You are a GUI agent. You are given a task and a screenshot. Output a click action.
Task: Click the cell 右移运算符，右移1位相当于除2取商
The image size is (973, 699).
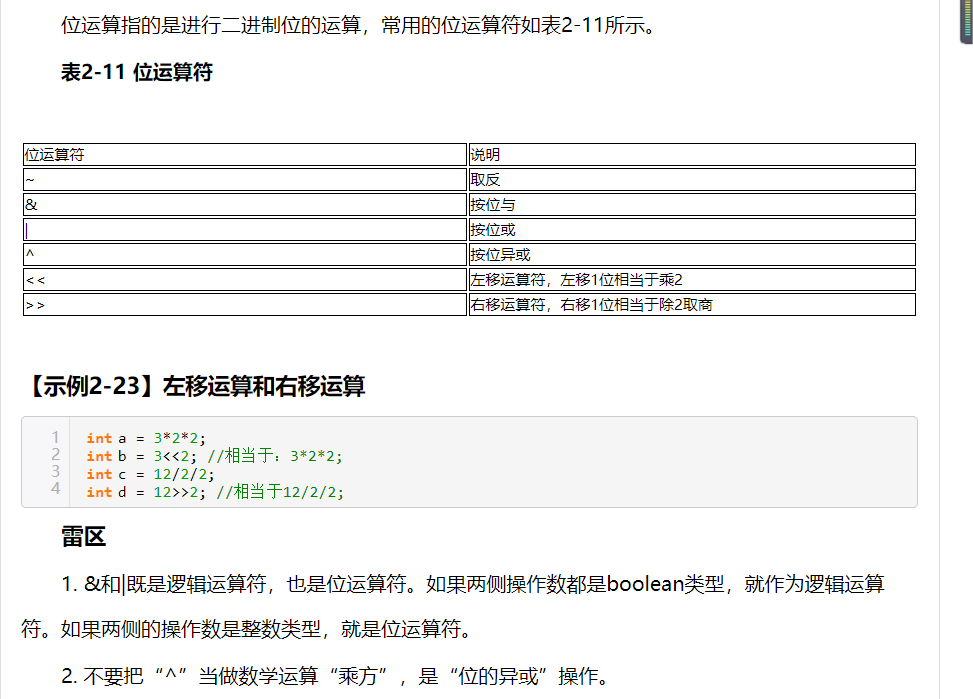[x=692, y=304]
